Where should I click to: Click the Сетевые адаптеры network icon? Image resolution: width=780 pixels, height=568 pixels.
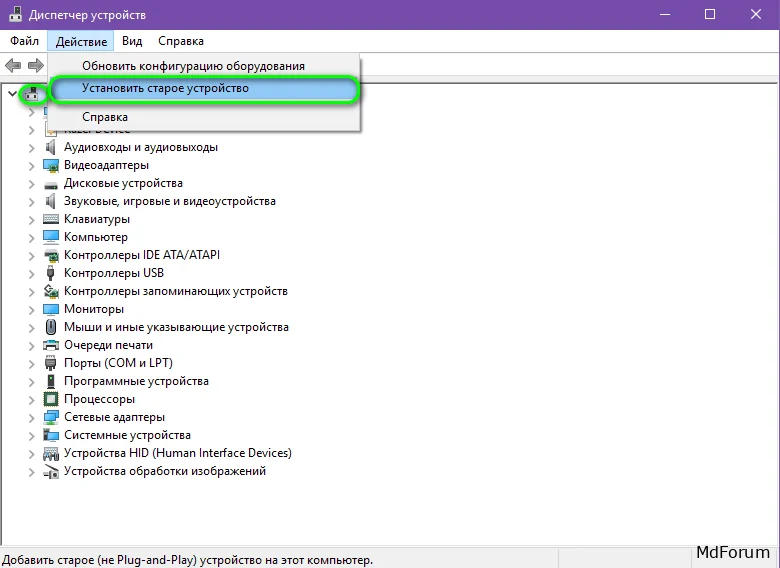pyautogui.click(x=51, y=417)
